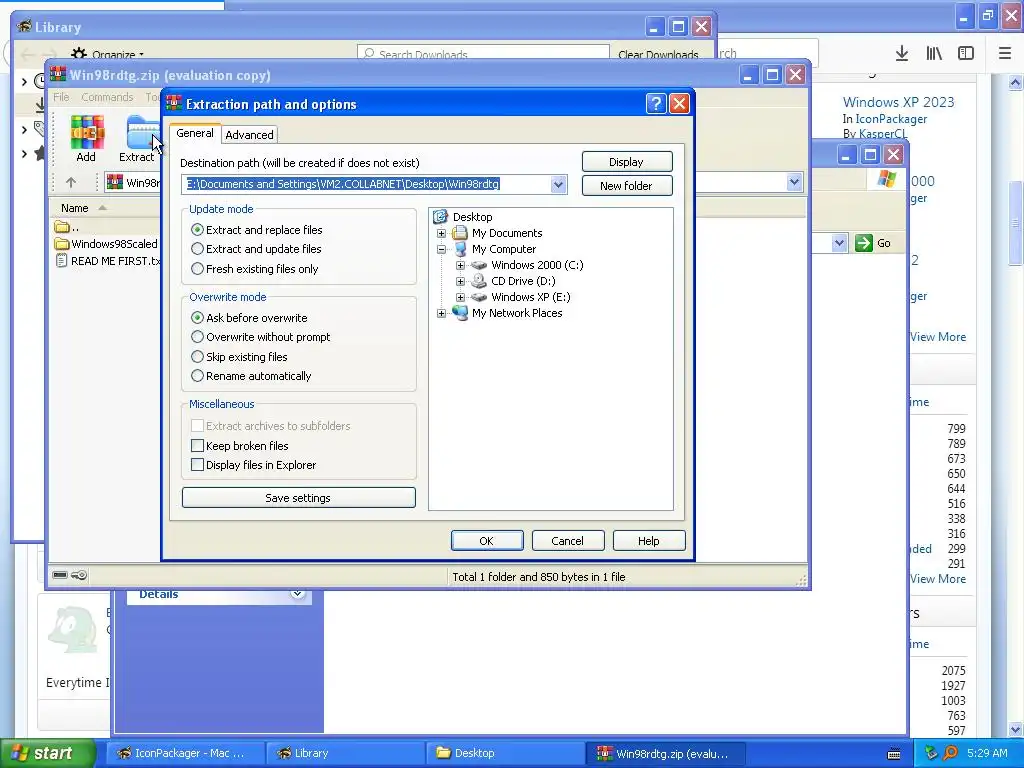Expand CD Drive (D:) node
Image resolution: width=1024 pixels, height=768 pixels.
click(460, 281)
